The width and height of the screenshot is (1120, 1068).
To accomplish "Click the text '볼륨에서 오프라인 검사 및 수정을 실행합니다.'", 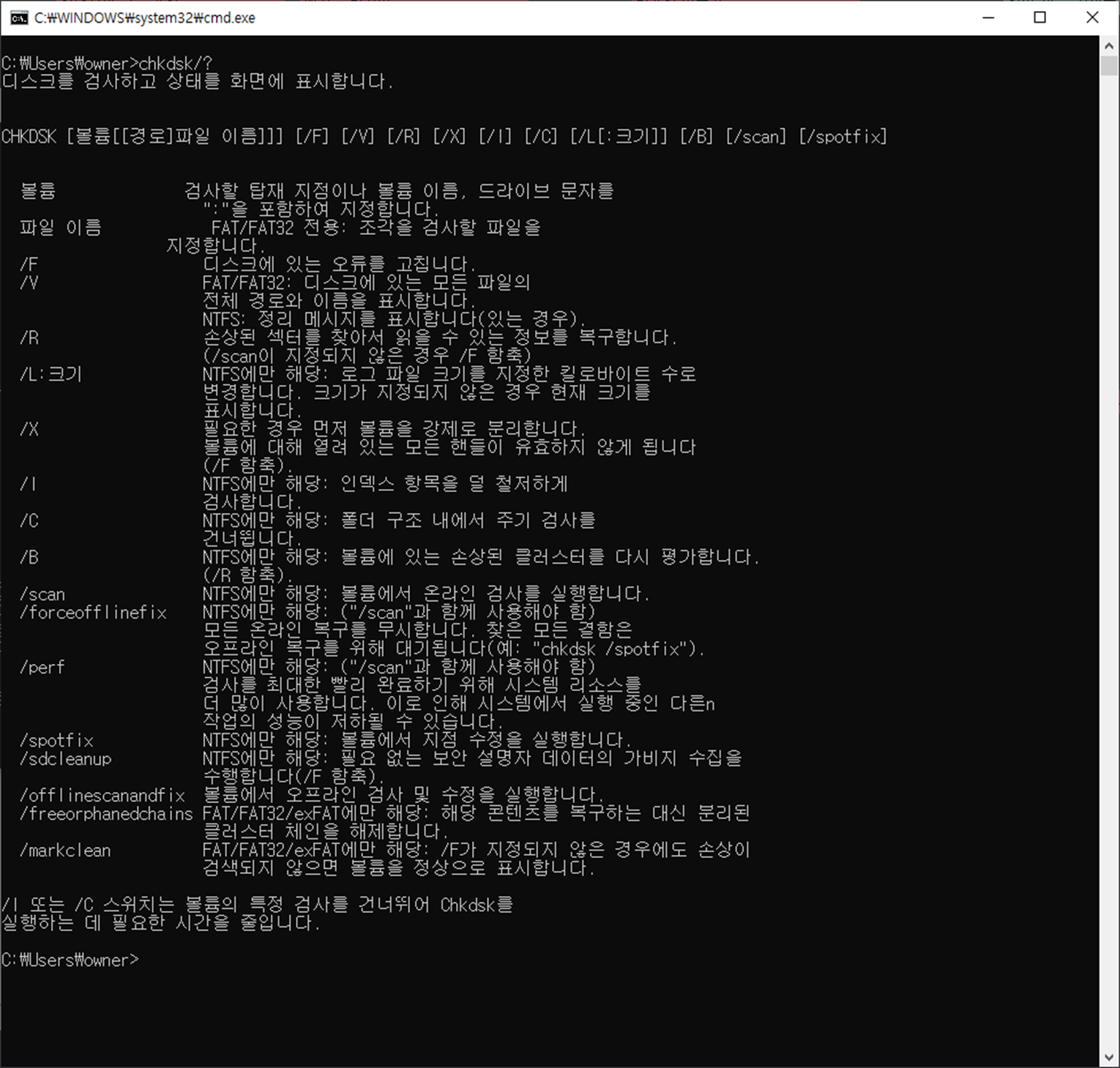I will pos(404,796).
